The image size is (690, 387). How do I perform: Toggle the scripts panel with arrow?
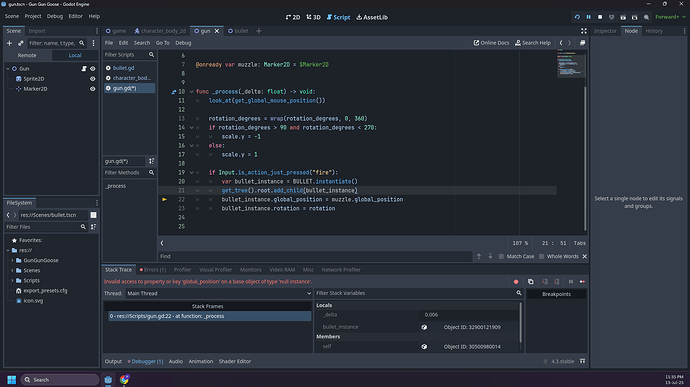tap(162, 243)
